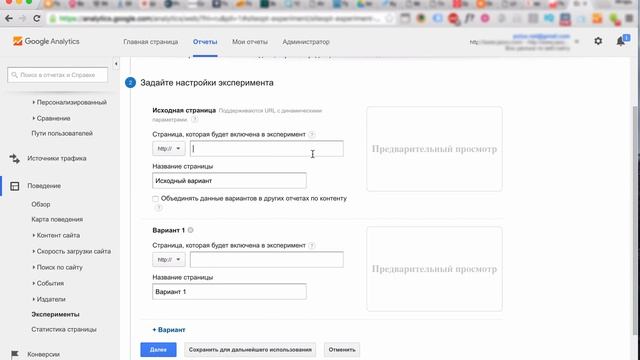Image resolution: width=640 pixels, height=360 pixels.
Task: Click Вариант 1 Предварительный просмотр preview box
Action: click(434, 269)
